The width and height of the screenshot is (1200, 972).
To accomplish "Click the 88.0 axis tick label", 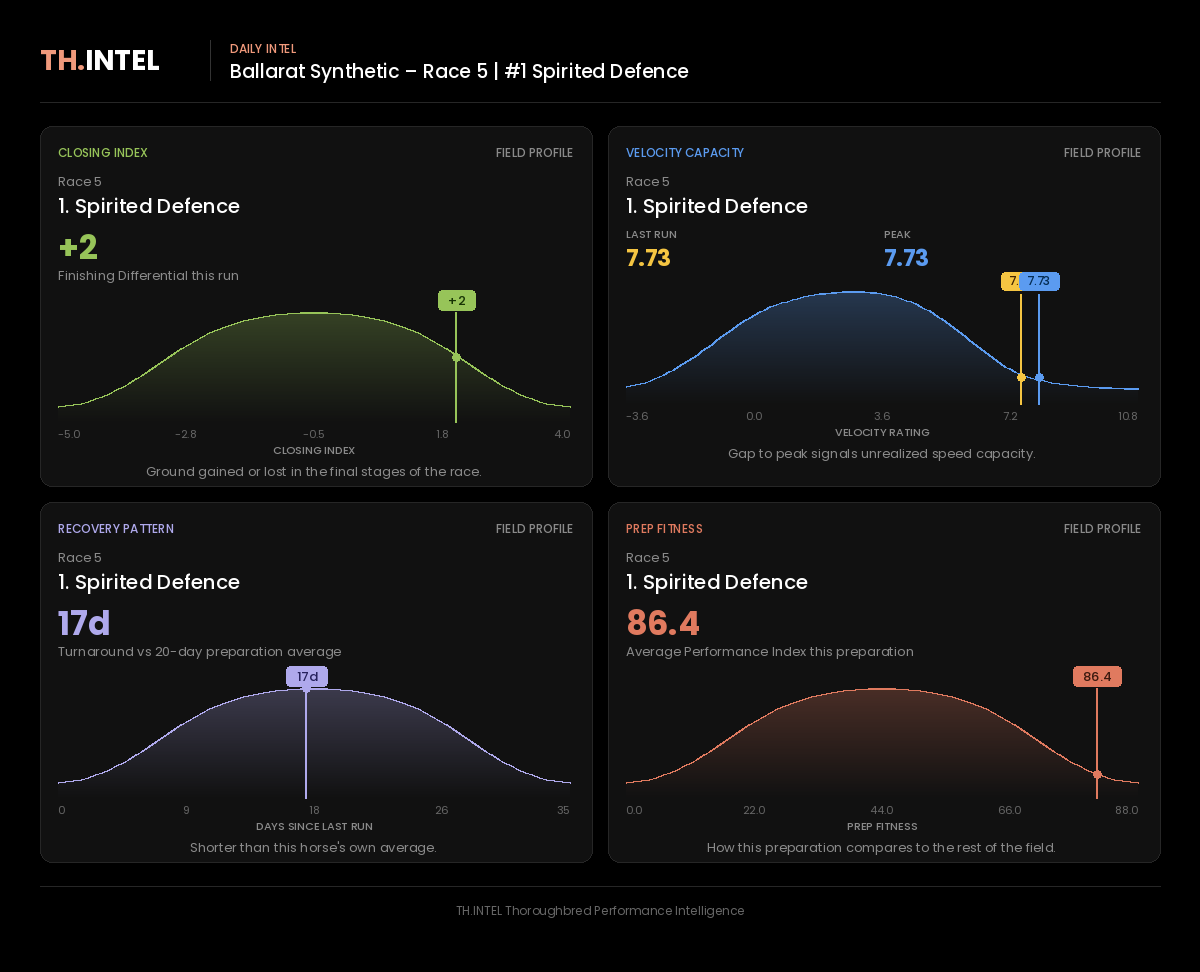I will [1128, 810].
